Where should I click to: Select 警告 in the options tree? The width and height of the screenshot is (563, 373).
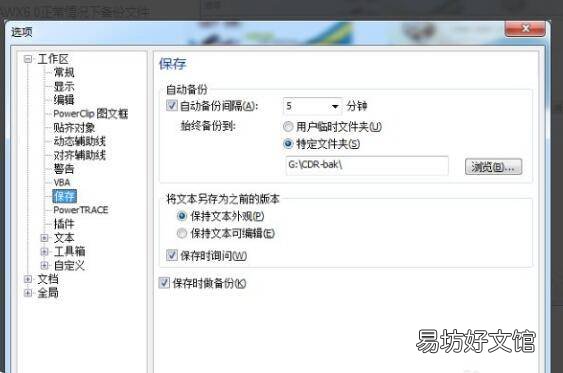tap(64, 169)
